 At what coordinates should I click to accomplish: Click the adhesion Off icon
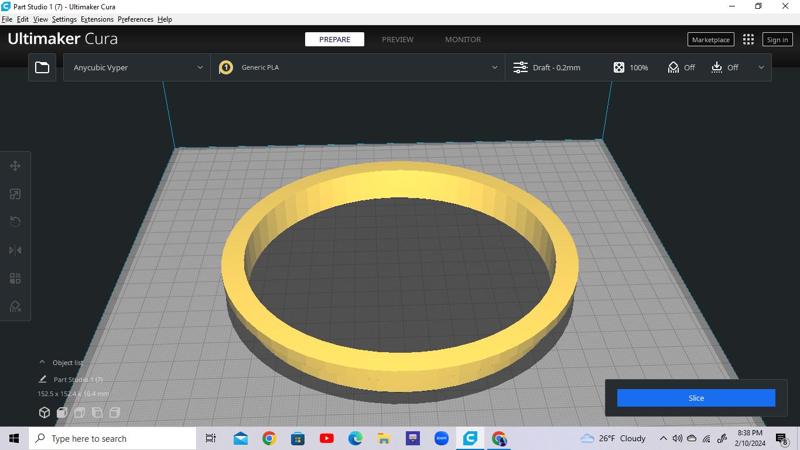click(716, 67)
